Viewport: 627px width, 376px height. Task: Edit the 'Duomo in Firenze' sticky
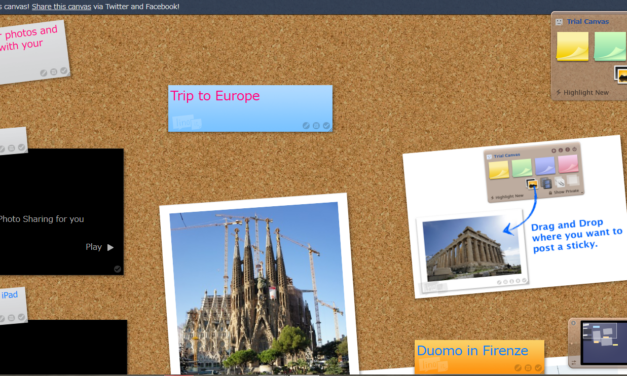tap(518, 368)
